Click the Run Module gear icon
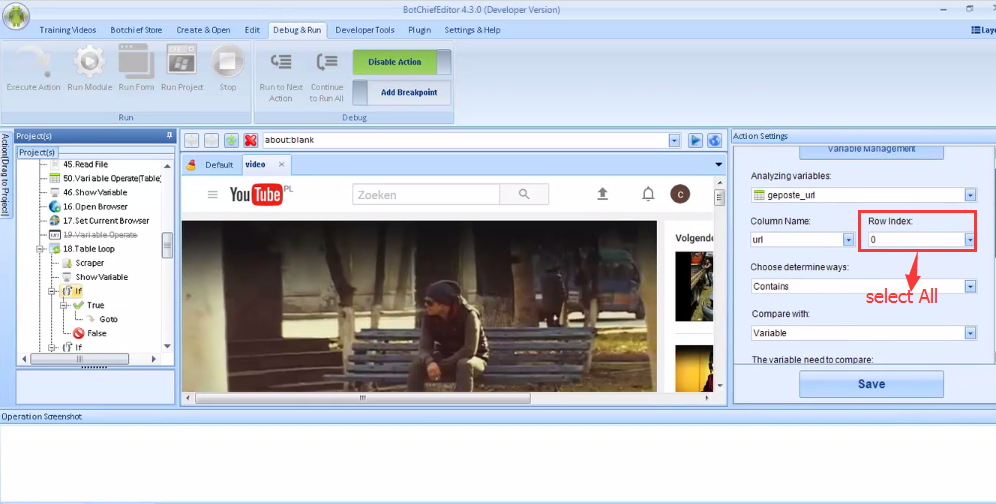This screenshot has width=996, height=504. pyautogui.click(x=89, y=63)
